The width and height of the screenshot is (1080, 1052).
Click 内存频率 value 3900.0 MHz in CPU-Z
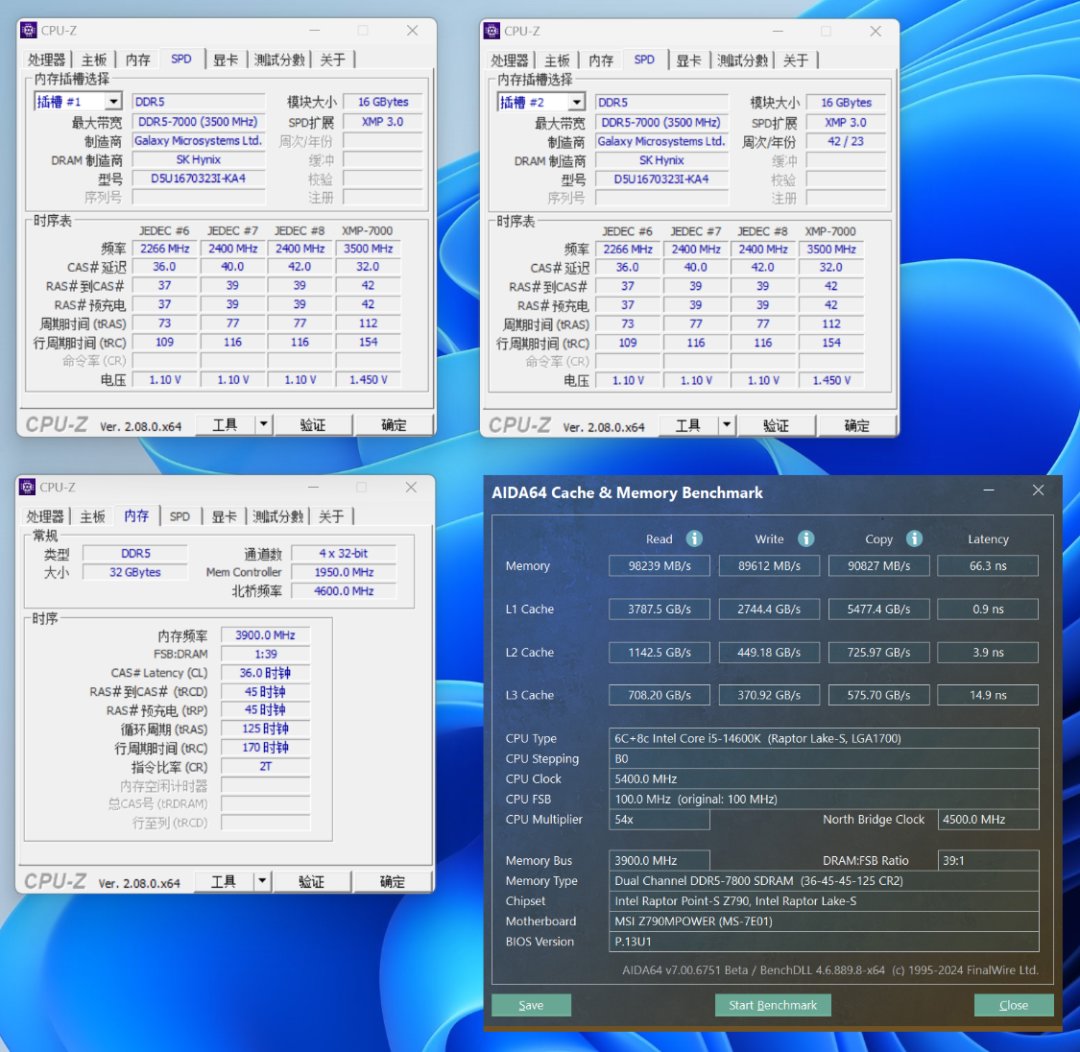(x=265, y=635)
